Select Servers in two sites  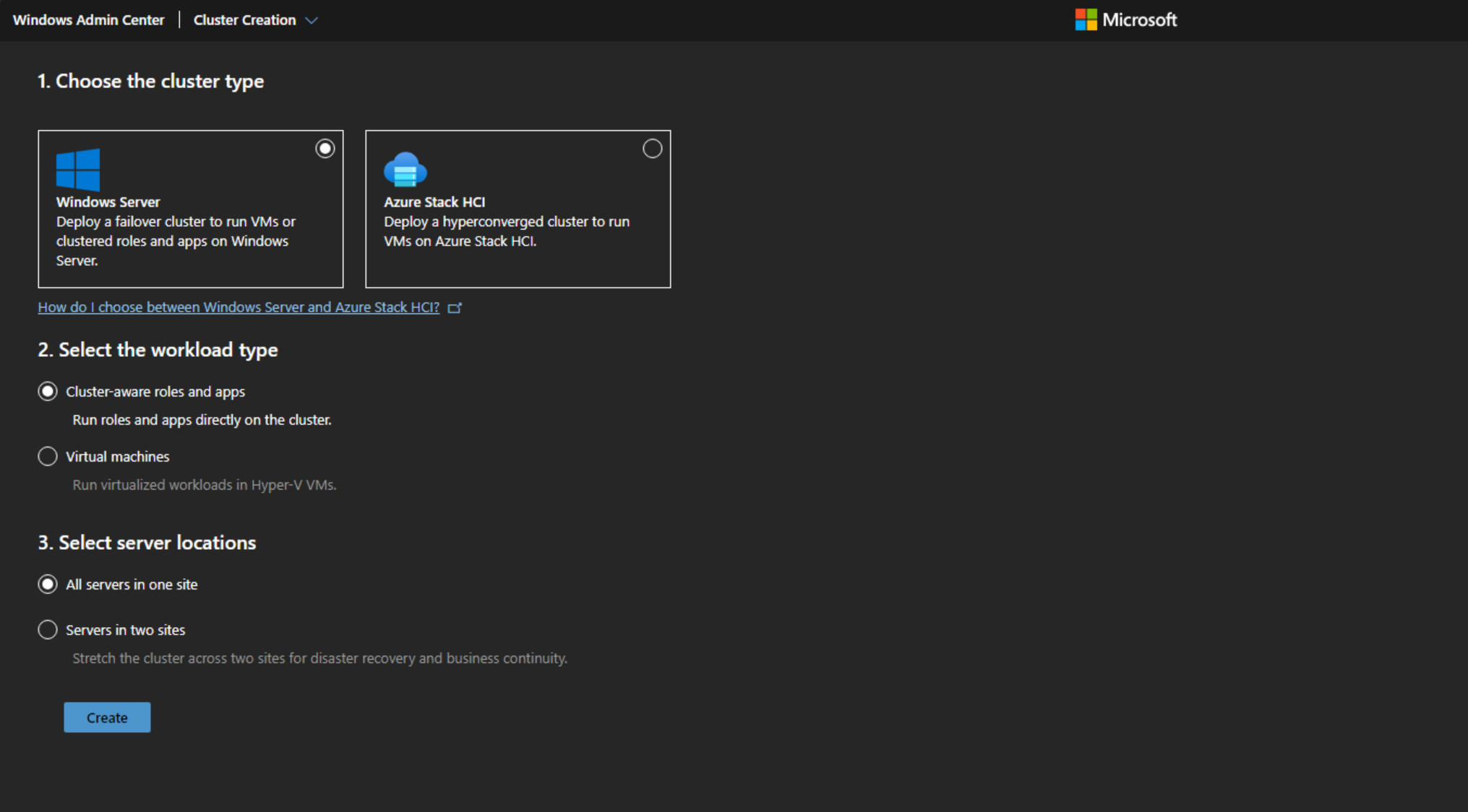tap(47, 629)
